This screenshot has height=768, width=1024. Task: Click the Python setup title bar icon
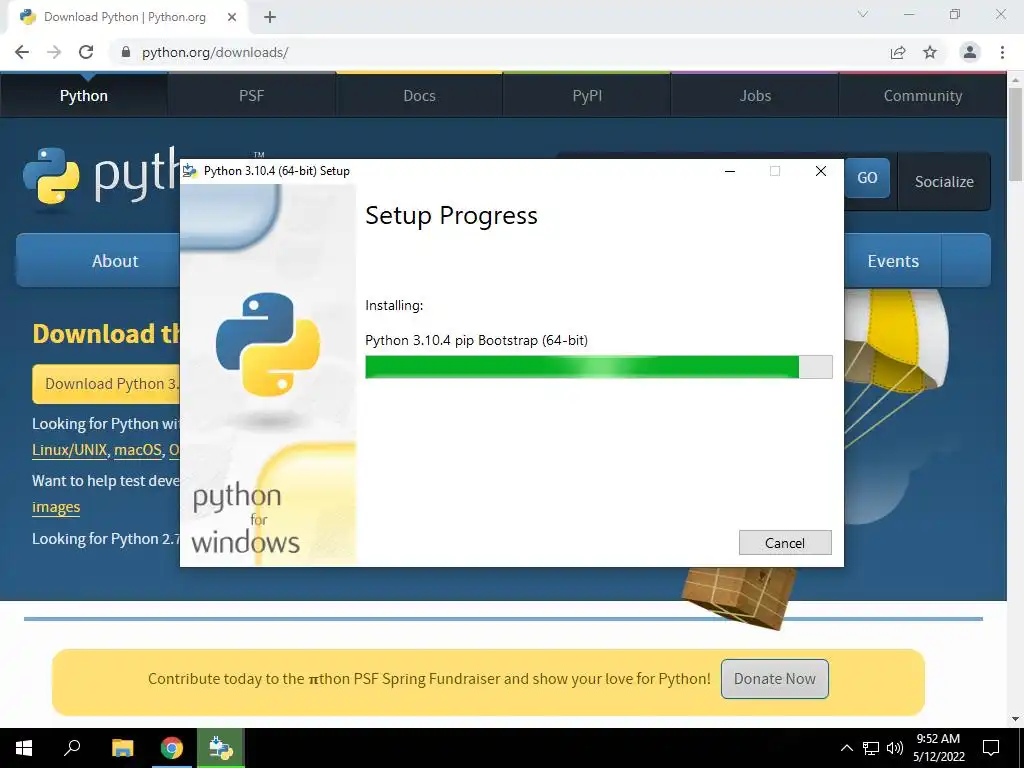pos(190,171)
